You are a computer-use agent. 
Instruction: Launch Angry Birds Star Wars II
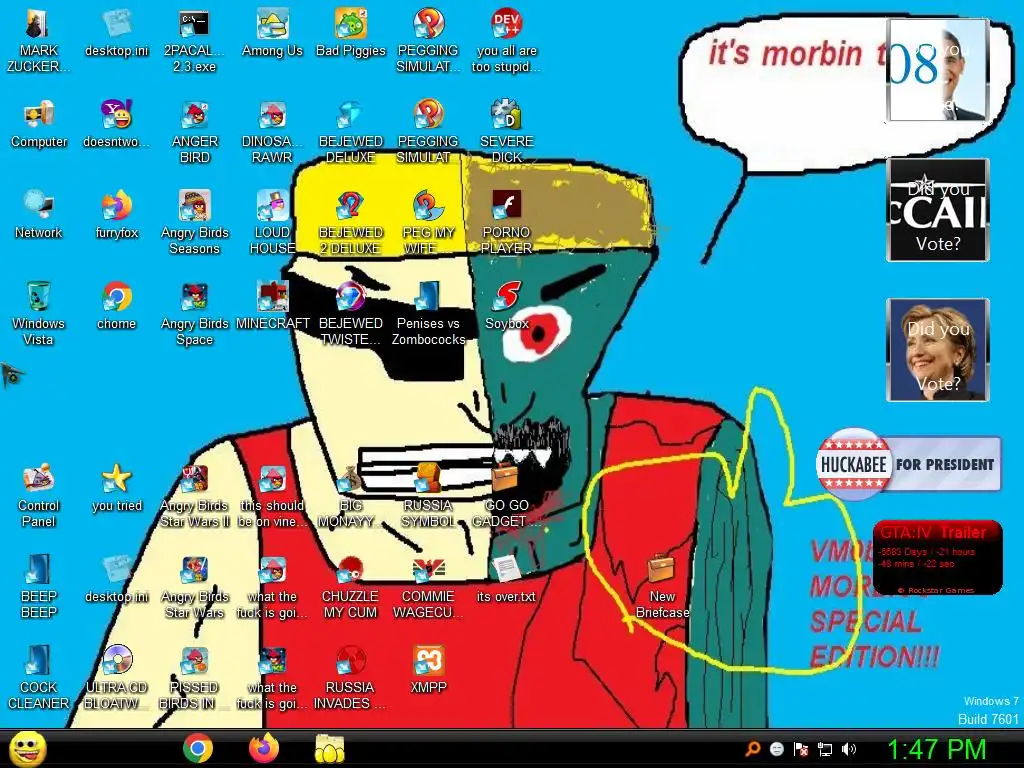(x=194, y=495)
